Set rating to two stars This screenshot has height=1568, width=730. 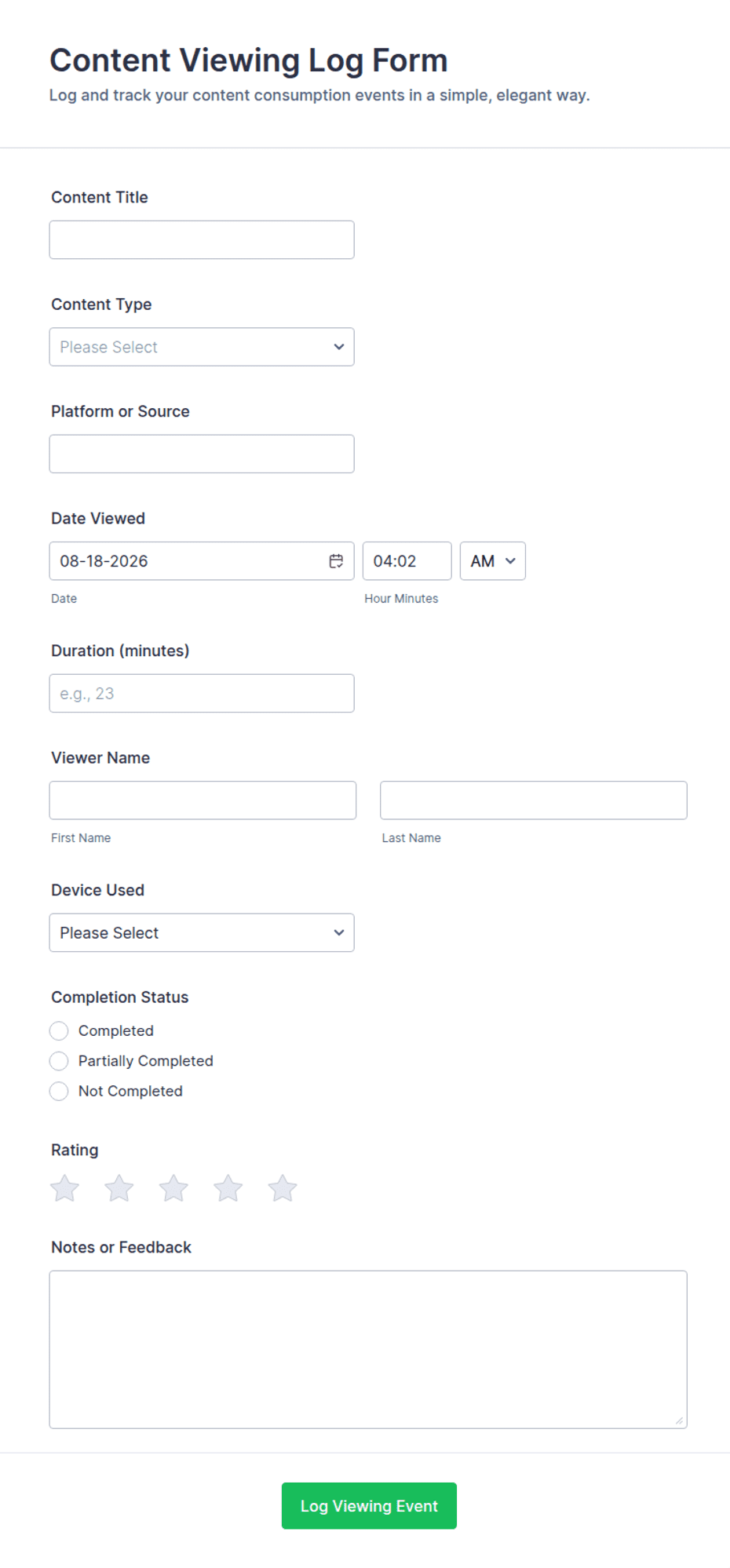click(x=119, y=1188)
